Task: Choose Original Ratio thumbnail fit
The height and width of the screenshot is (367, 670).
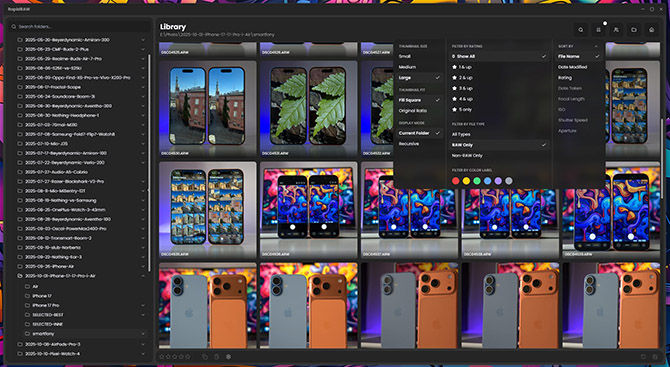Action: 420,111
